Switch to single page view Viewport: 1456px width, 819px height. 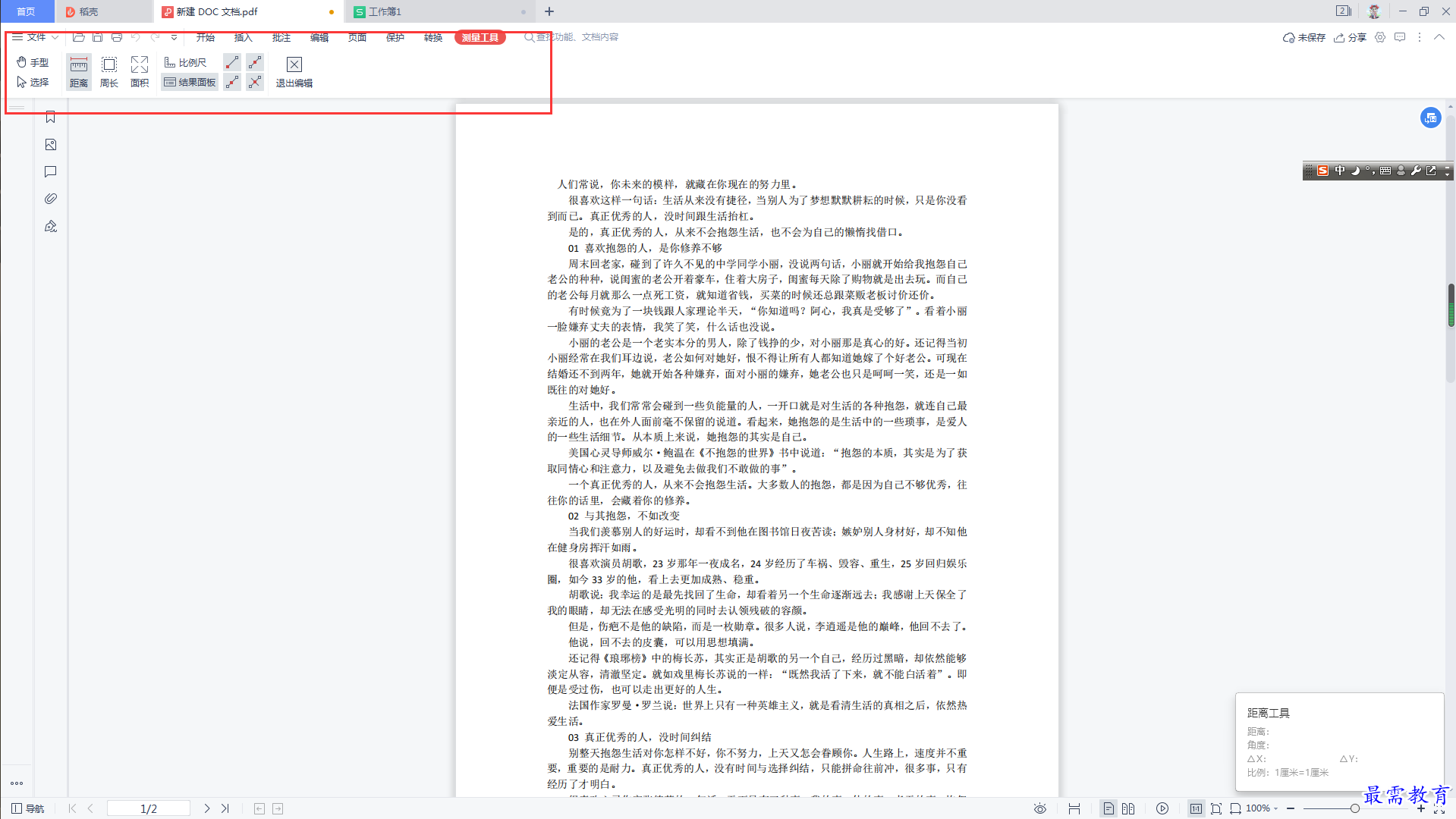coord(1109,808)
